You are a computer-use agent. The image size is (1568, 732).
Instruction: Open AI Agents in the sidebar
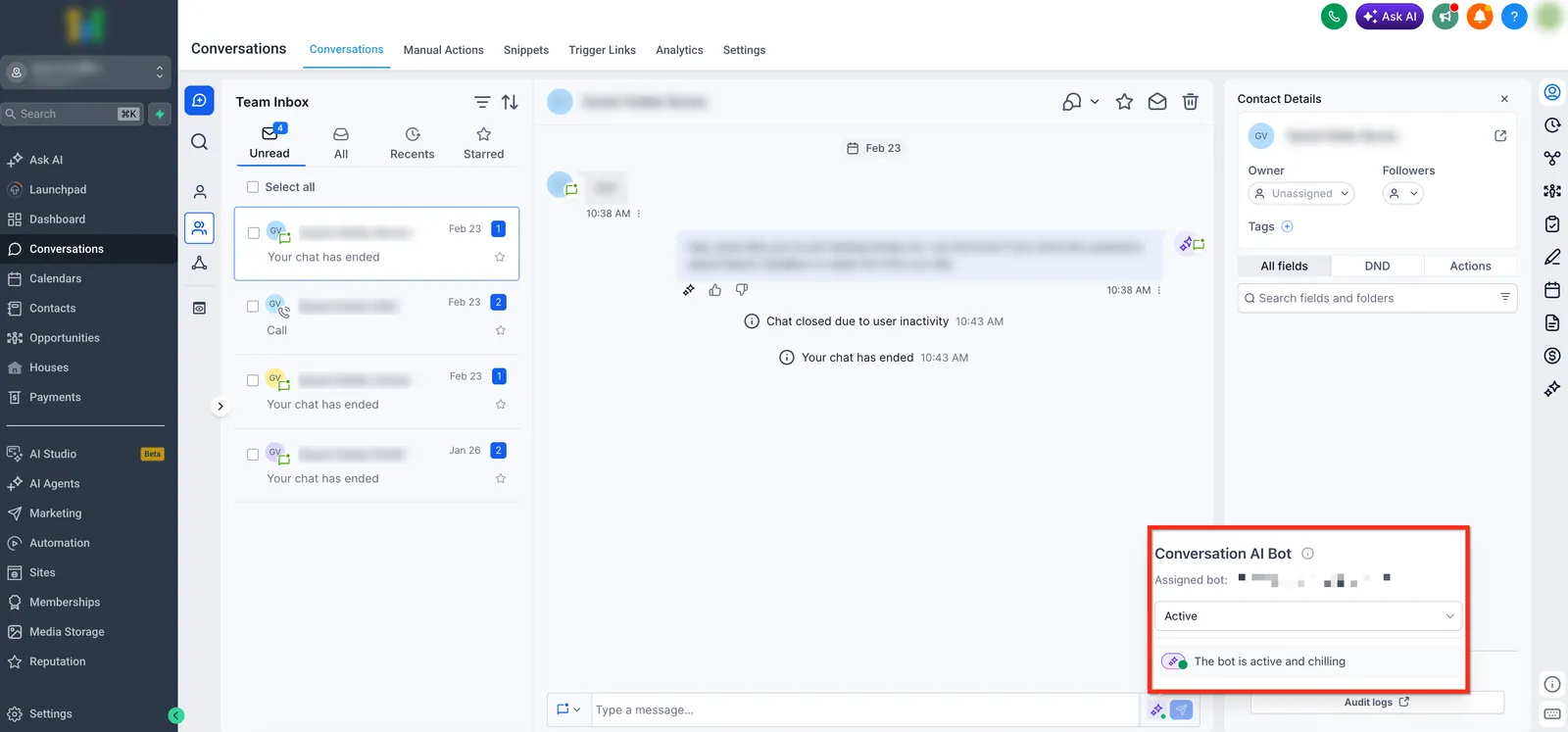[55, 484]
